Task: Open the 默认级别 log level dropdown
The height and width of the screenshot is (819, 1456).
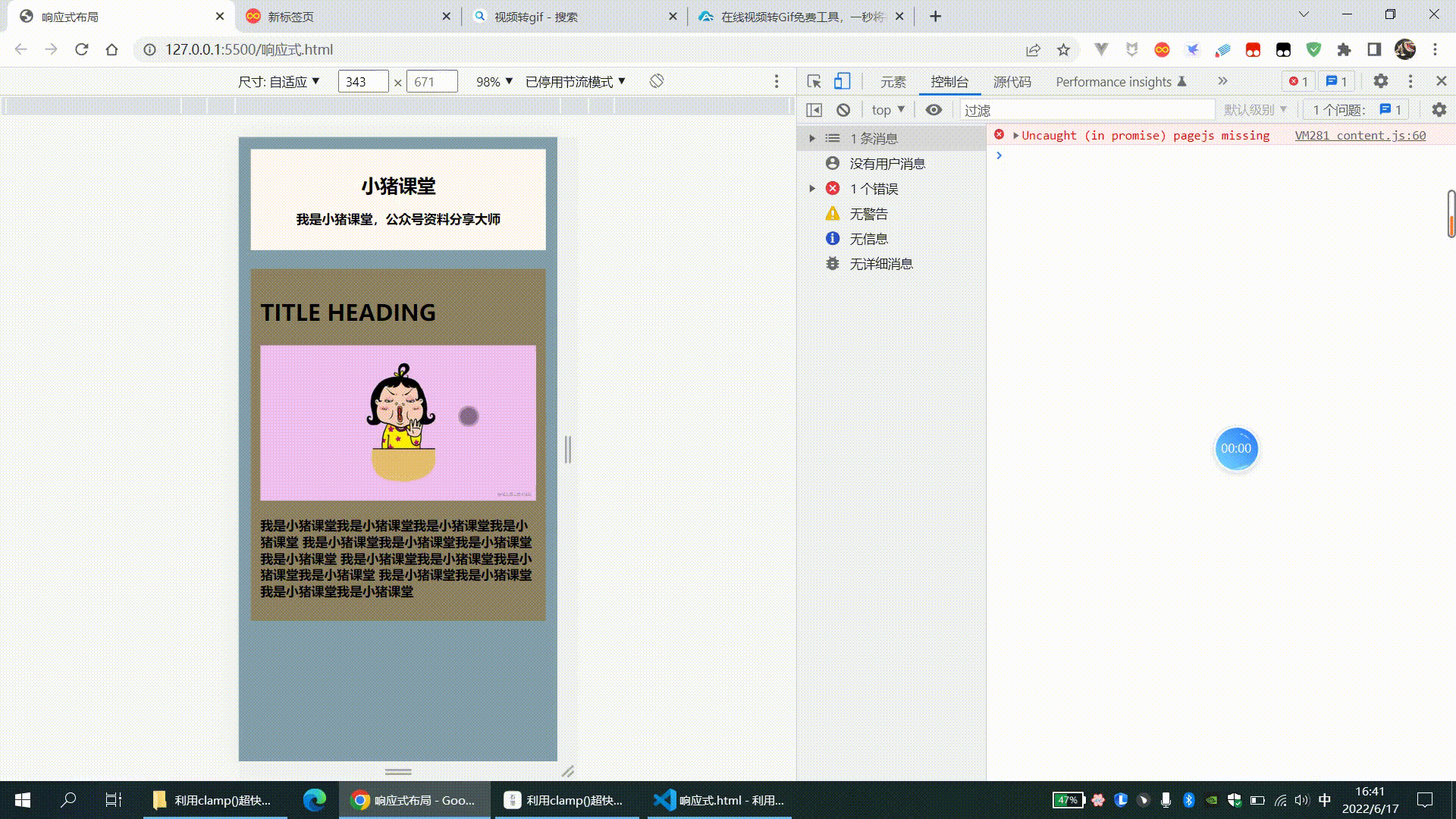Action: pos(1255,110)
